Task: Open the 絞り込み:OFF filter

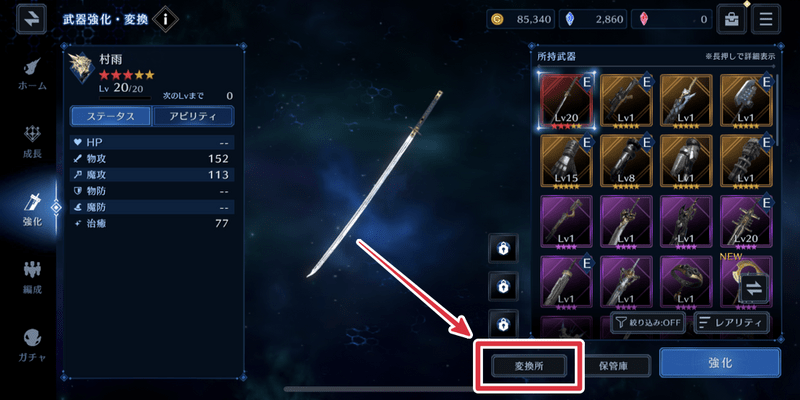Action: tap(648, 323)
